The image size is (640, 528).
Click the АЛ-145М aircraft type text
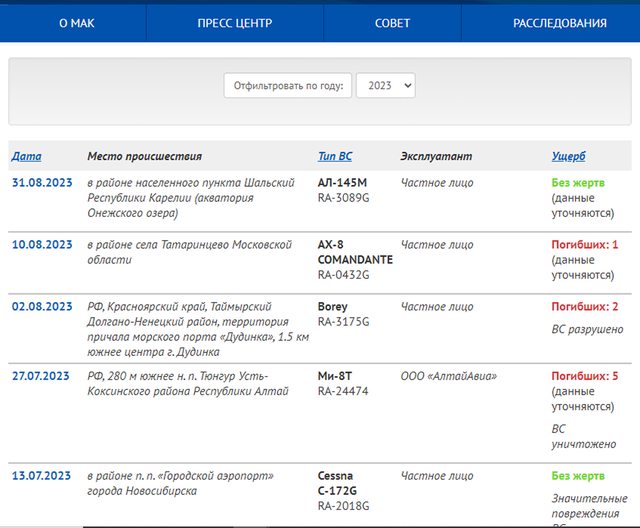pos(342,182)
